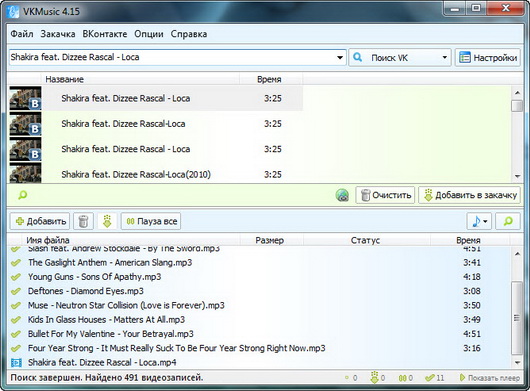Image resolution: width=530 pixels, height=391 pixels.
Task: Click the active downloads arrow counter in status bar
Action: [378, 378]
